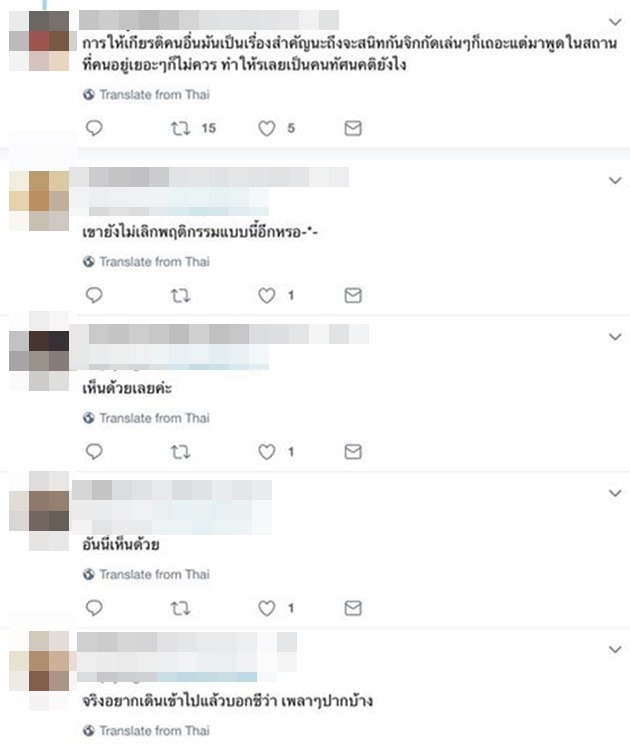The image size is (630, 744).
Task: Reply to the 'เห็นด้วยเลยค่ะ' tweet
Action: (94, 451)
